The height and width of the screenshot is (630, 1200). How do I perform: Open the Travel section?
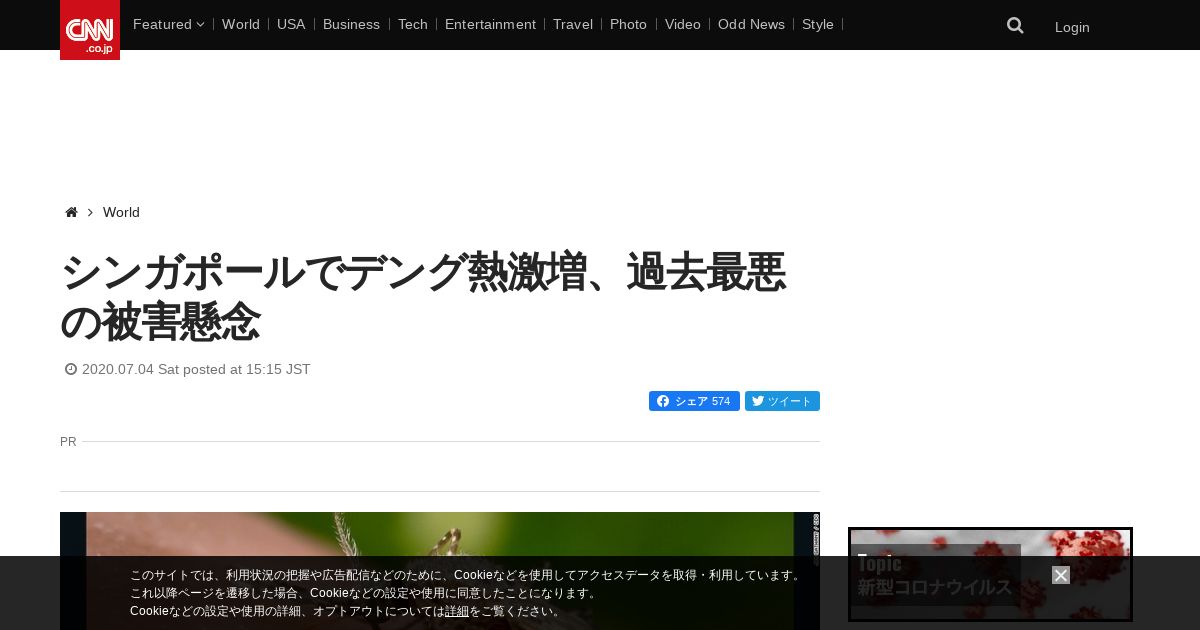tap(573, 24)
